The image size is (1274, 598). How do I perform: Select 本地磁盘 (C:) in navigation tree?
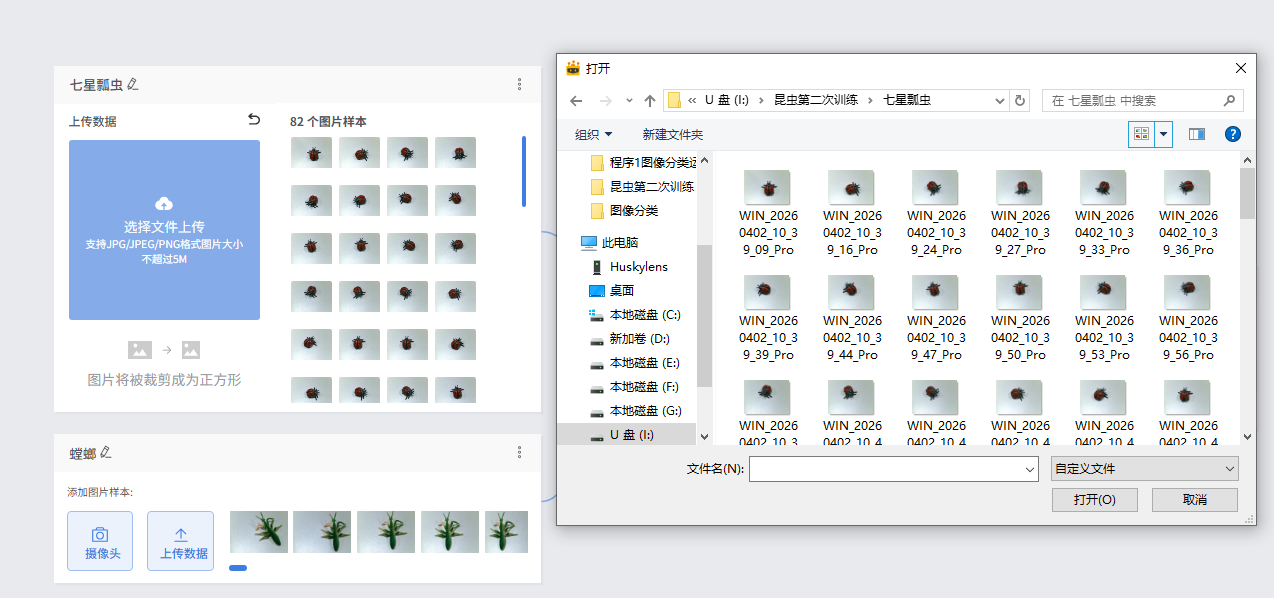[x=644, y=315]
